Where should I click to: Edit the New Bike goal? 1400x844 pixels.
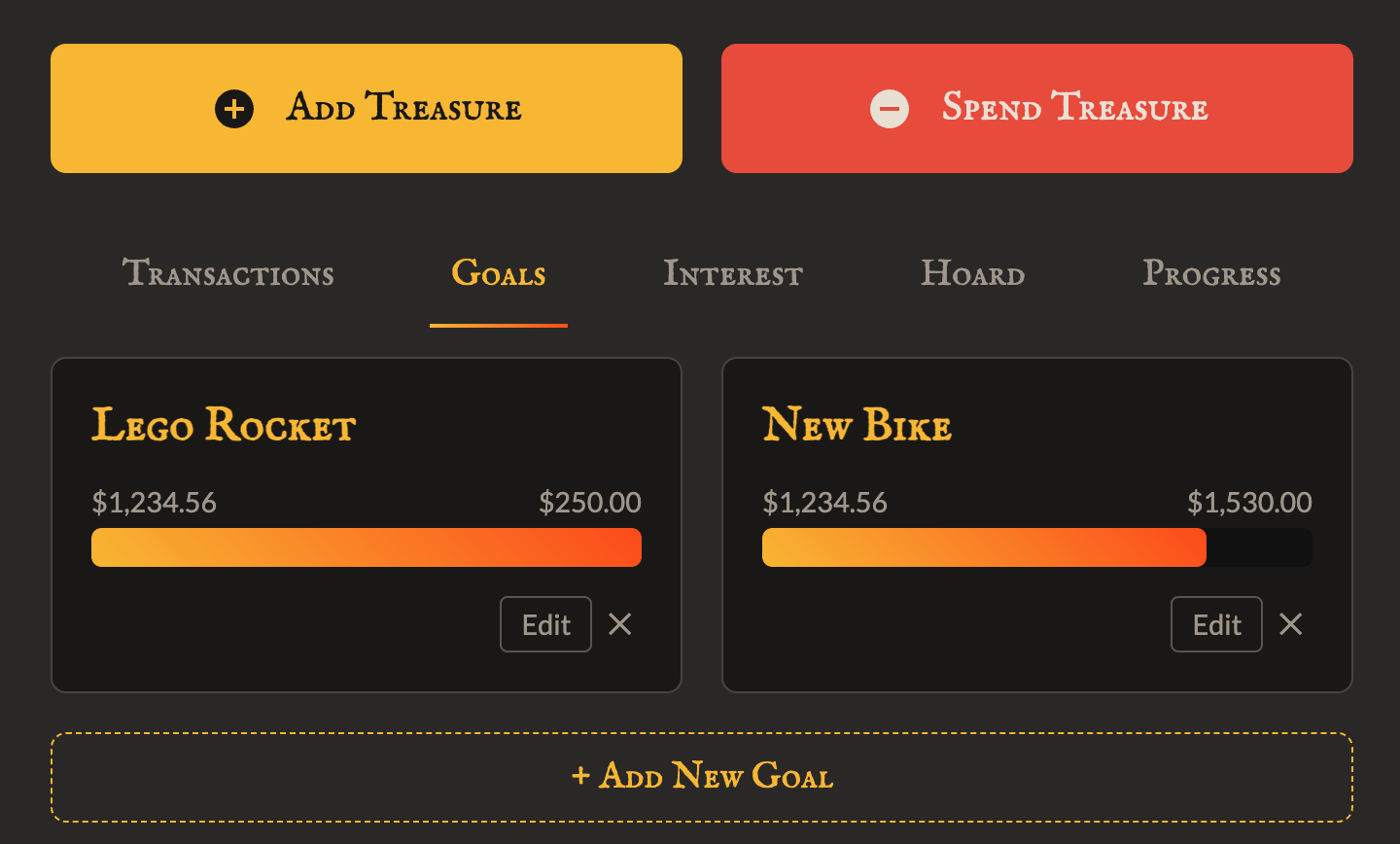pos(1216,624)
